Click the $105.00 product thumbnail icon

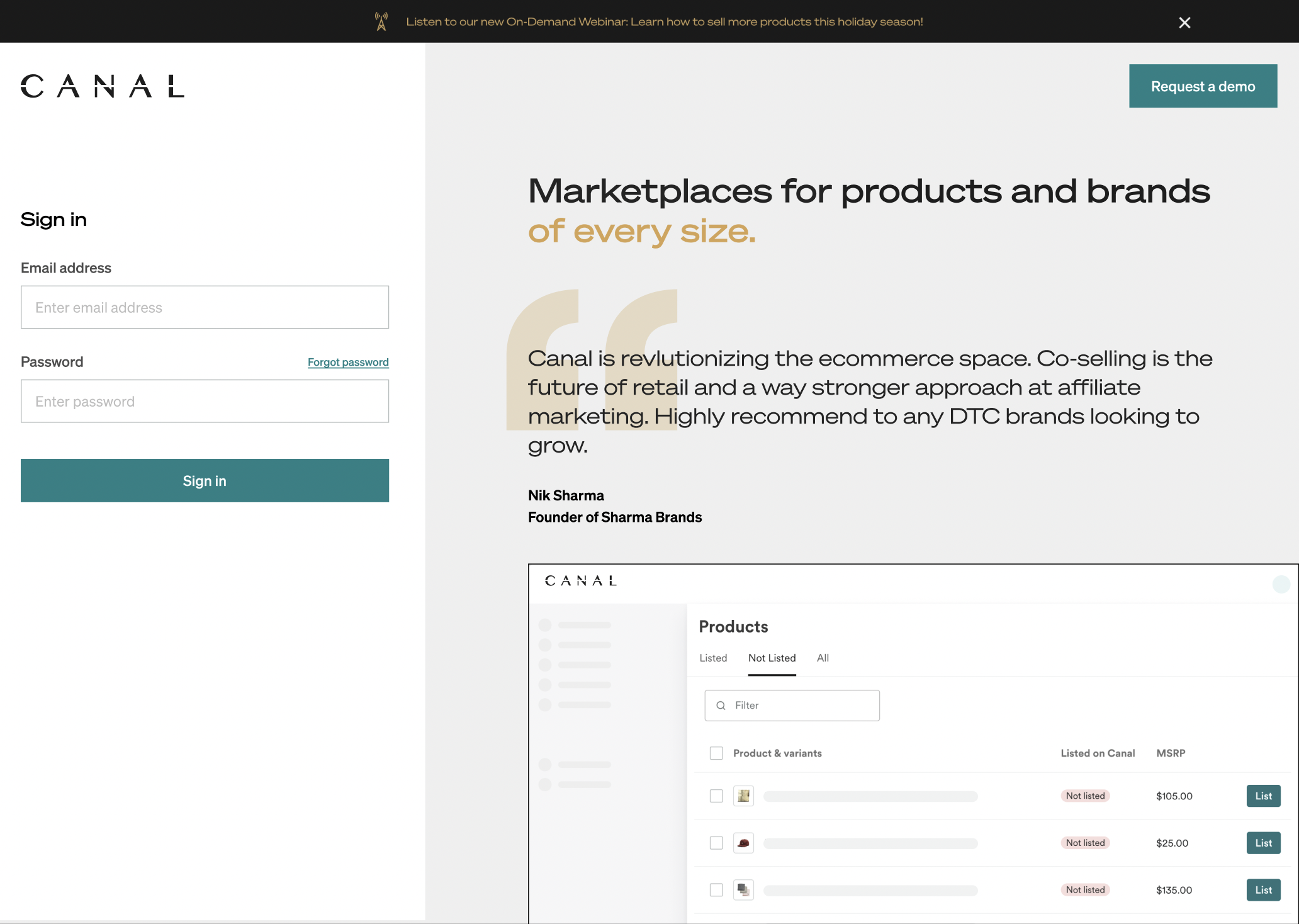(x=743, y=796)
